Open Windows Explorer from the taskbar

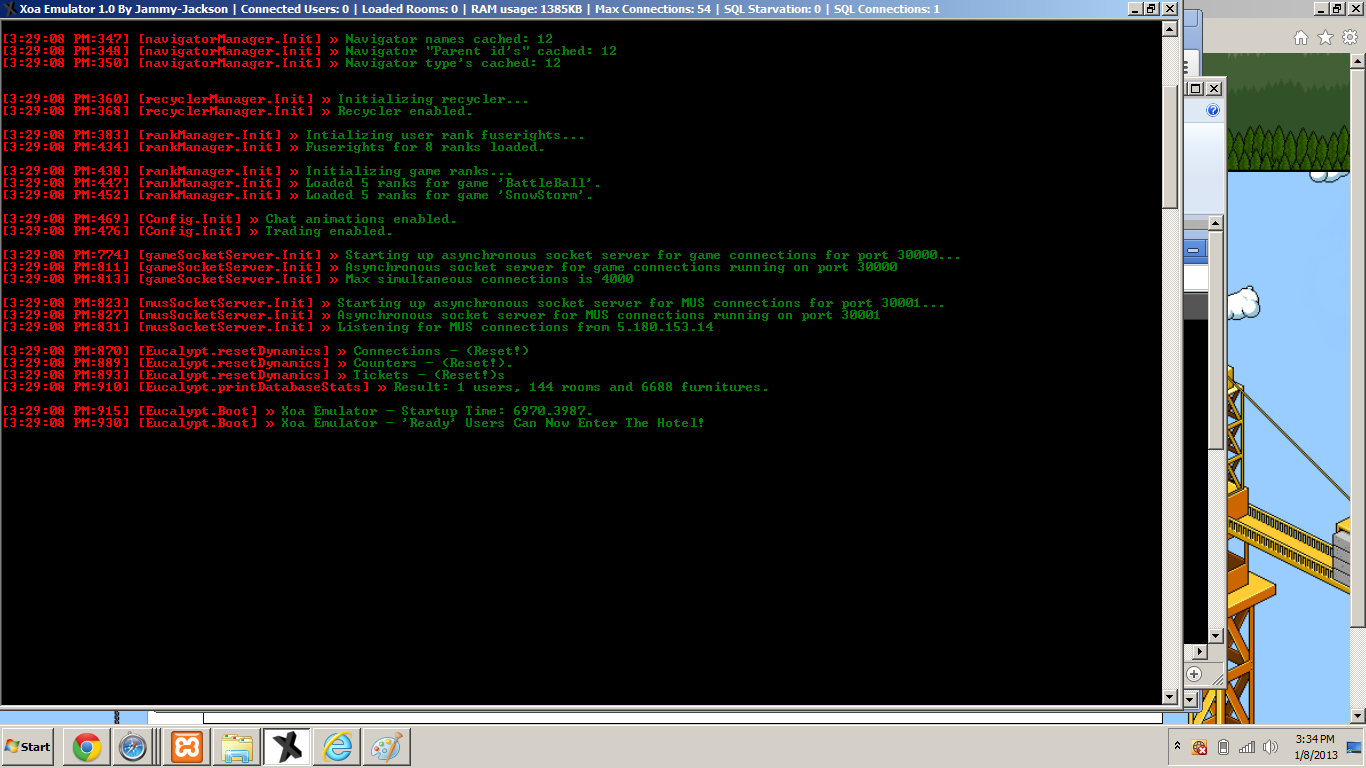tap(237, 747)
